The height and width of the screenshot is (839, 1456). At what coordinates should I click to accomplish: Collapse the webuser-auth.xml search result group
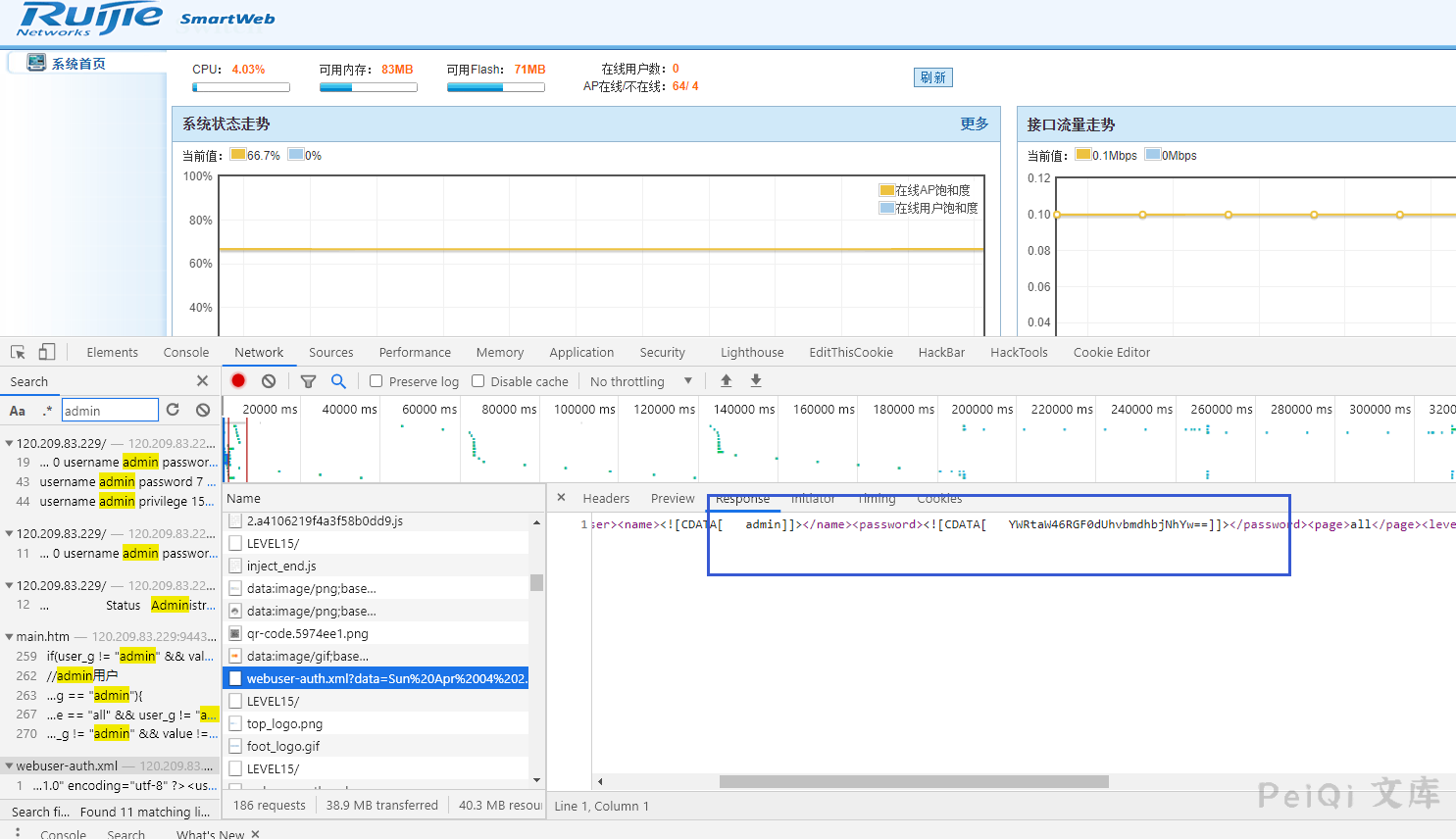9,766
